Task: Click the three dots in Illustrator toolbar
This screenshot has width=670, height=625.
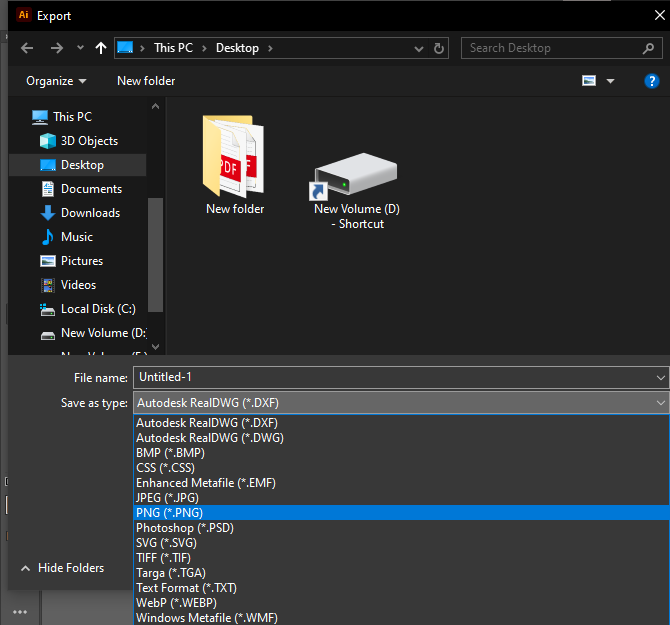Action: (20, 612)
